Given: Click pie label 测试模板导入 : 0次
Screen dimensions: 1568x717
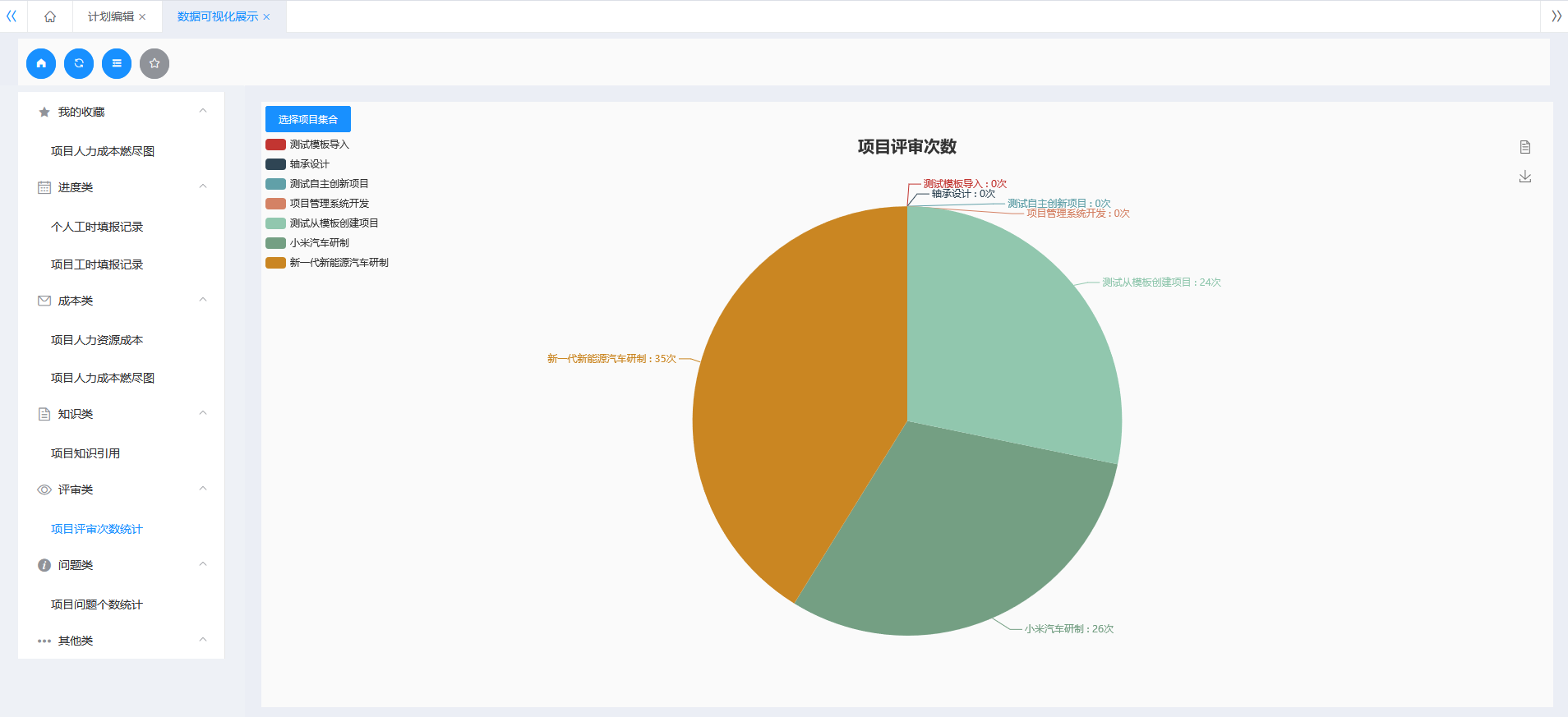Looking at the screenshot, I should click(x=965, y=184).
